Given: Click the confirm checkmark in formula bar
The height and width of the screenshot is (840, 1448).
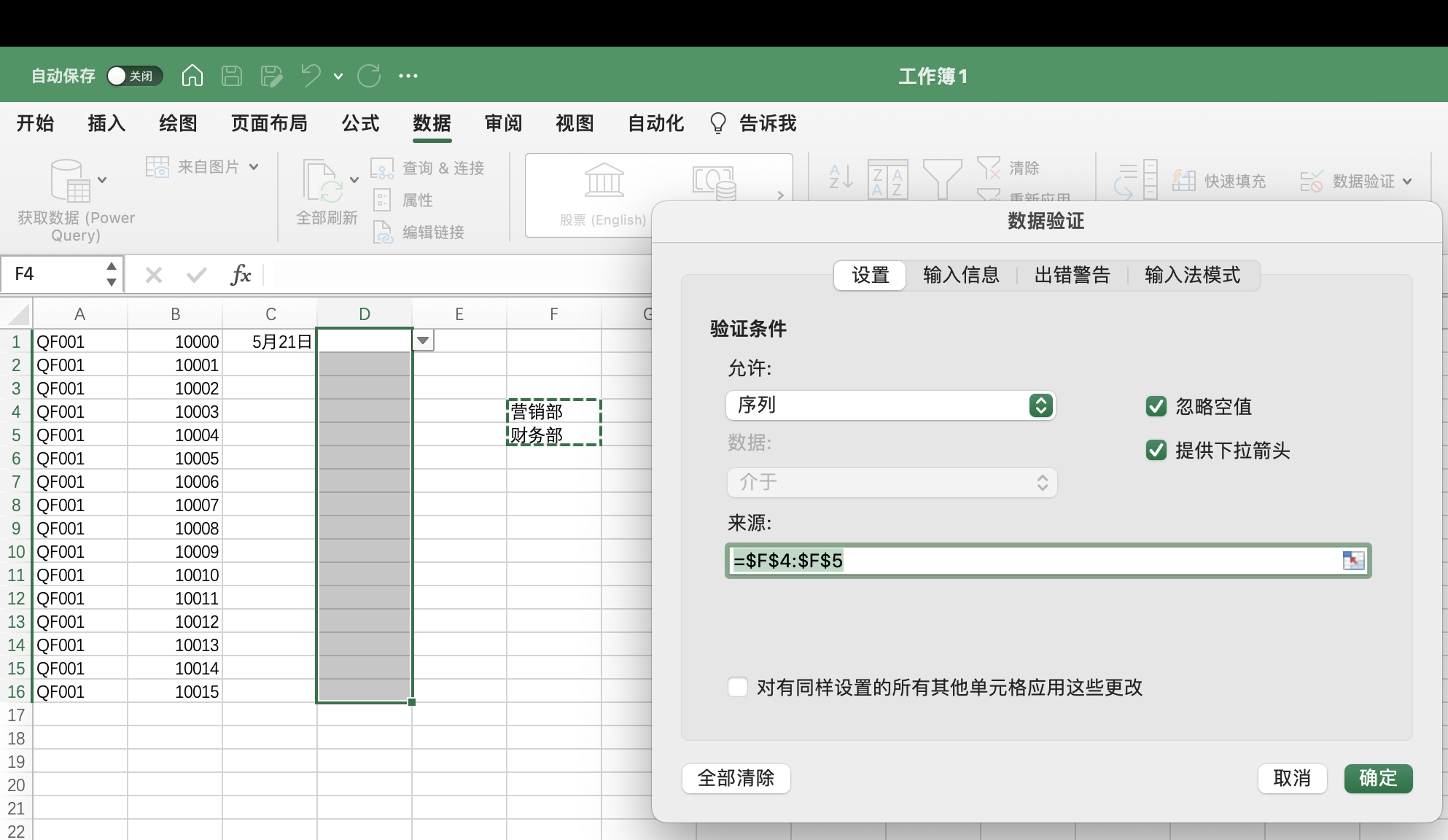Looking at the screenshot, I should click(x=196, y=275).
